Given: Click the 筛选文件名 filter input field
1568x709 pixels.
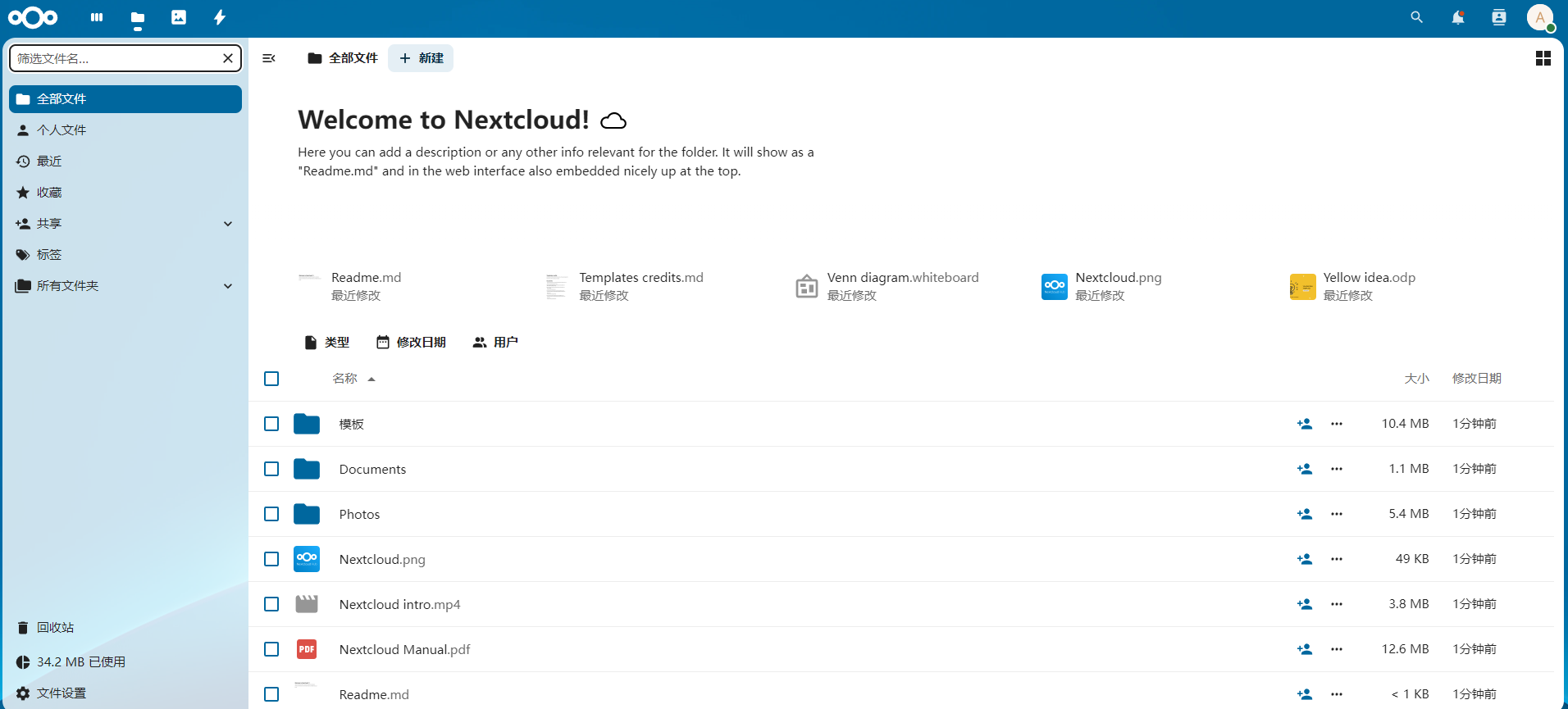Looking at the screenshot, I should click(115, 58).
